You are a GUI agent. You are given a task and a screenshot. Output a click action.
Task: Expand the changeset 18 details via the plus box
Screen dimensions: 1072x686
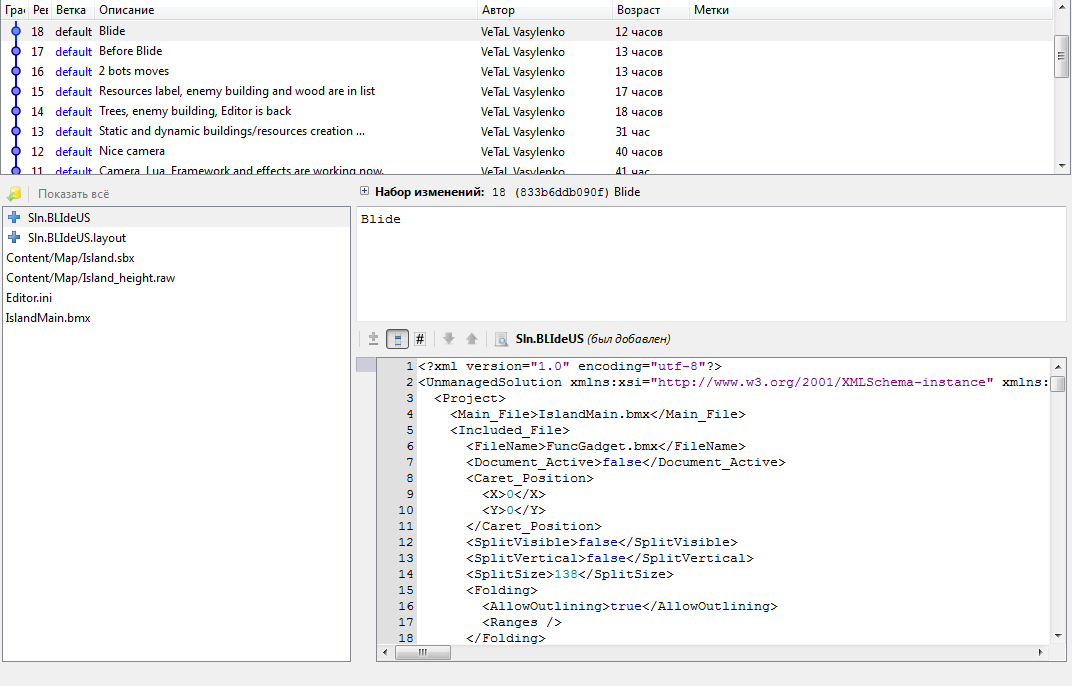click(364, 190)
